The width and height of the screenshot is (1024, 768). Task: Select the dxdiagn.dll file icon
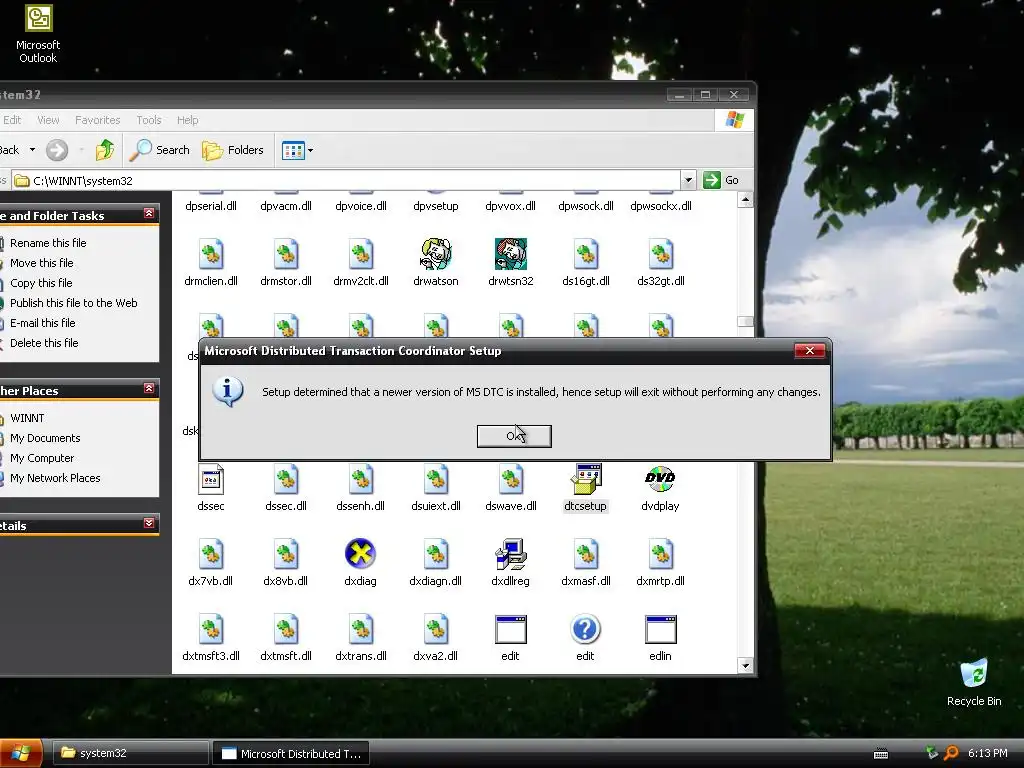tap(436, 554)
